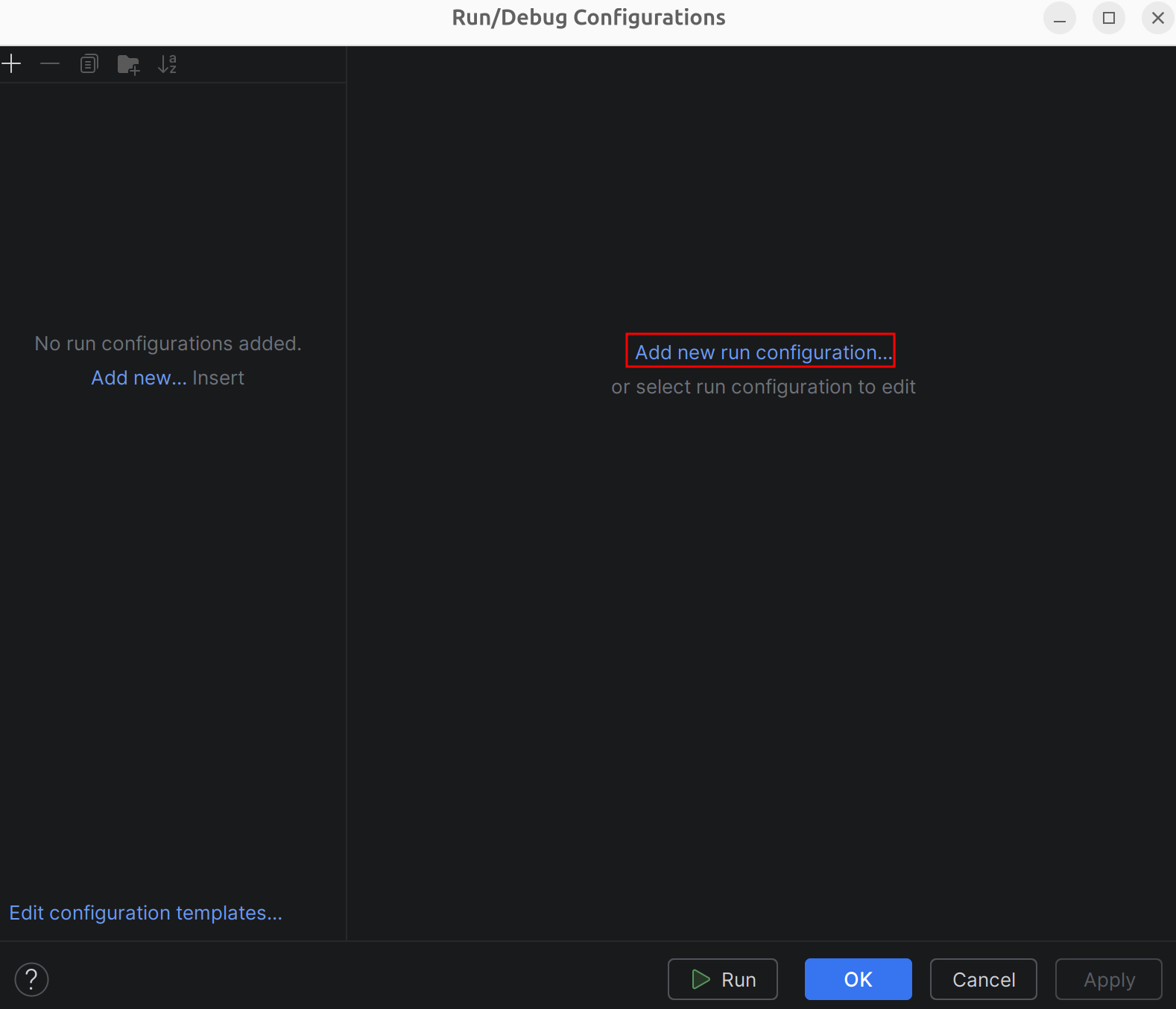This screenshot has width=1176, height=1009.
Task: Click the "Add new..." link in left panel
Action: (x=139, y=378)
